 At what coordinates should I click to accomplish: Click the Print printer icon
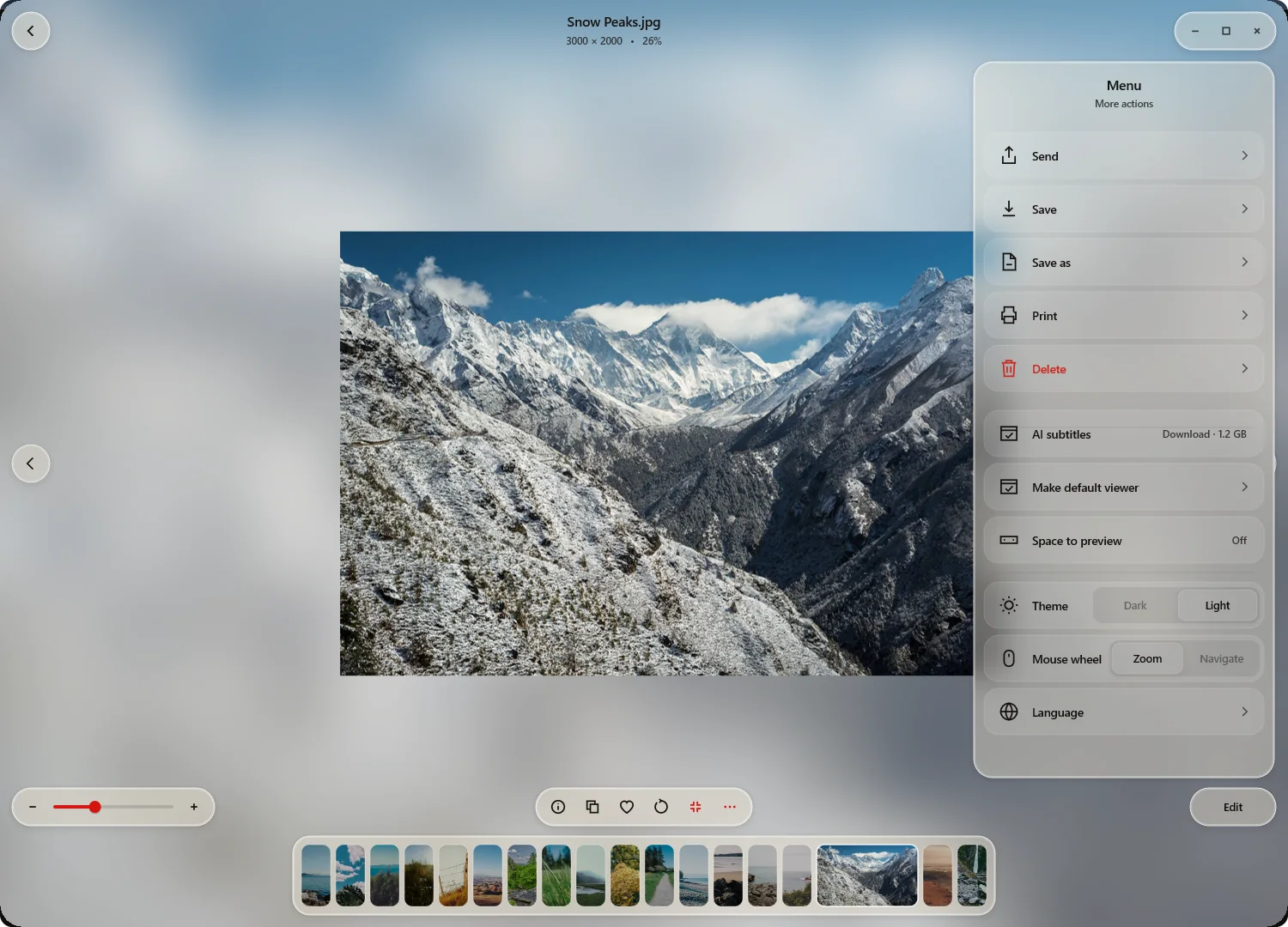[1009, 315]
